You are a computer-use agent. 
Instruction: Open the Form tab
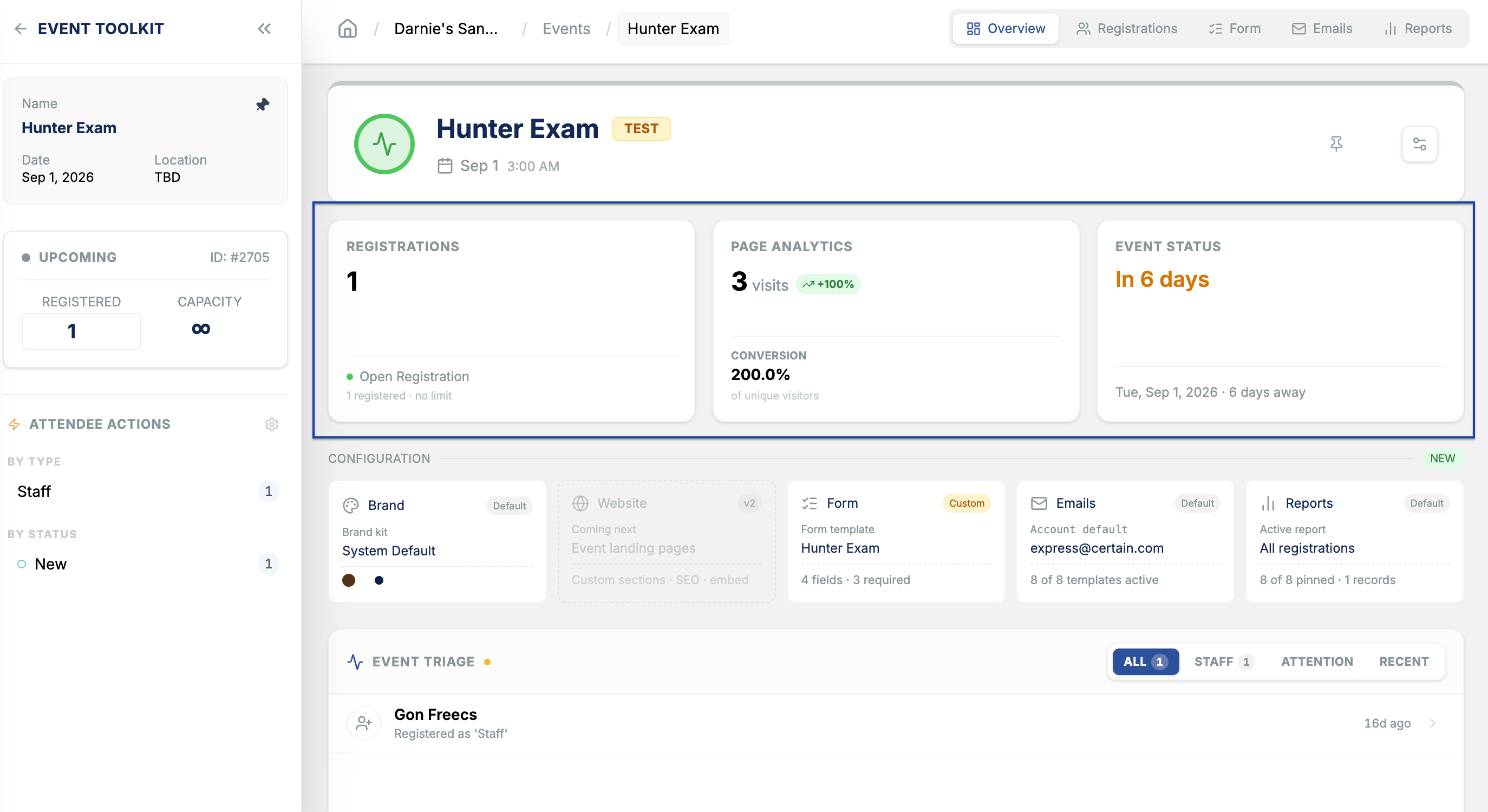[x=1235, y=28]
